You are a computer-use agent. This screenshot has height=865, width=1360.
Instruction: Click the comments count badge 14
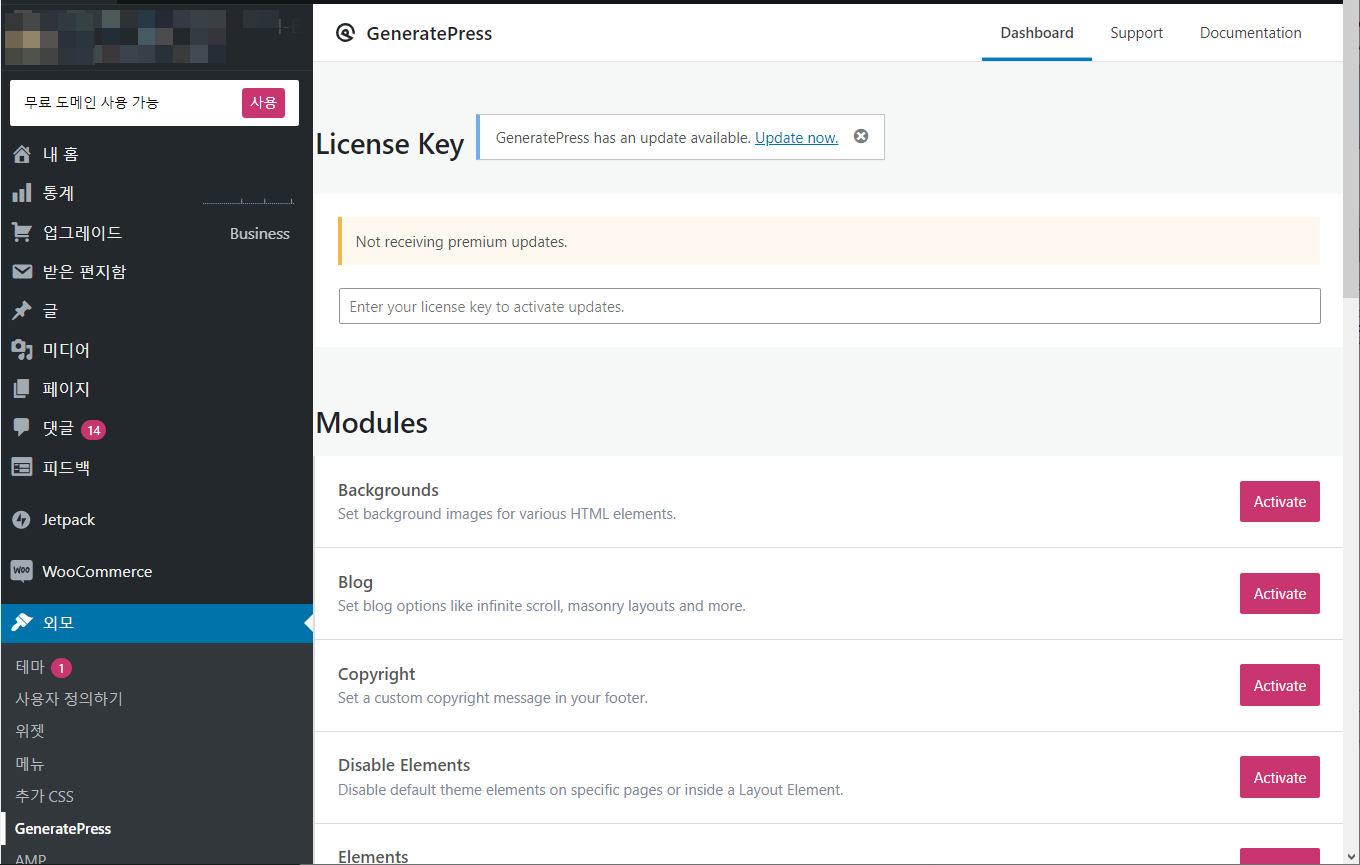pos(93,430)
